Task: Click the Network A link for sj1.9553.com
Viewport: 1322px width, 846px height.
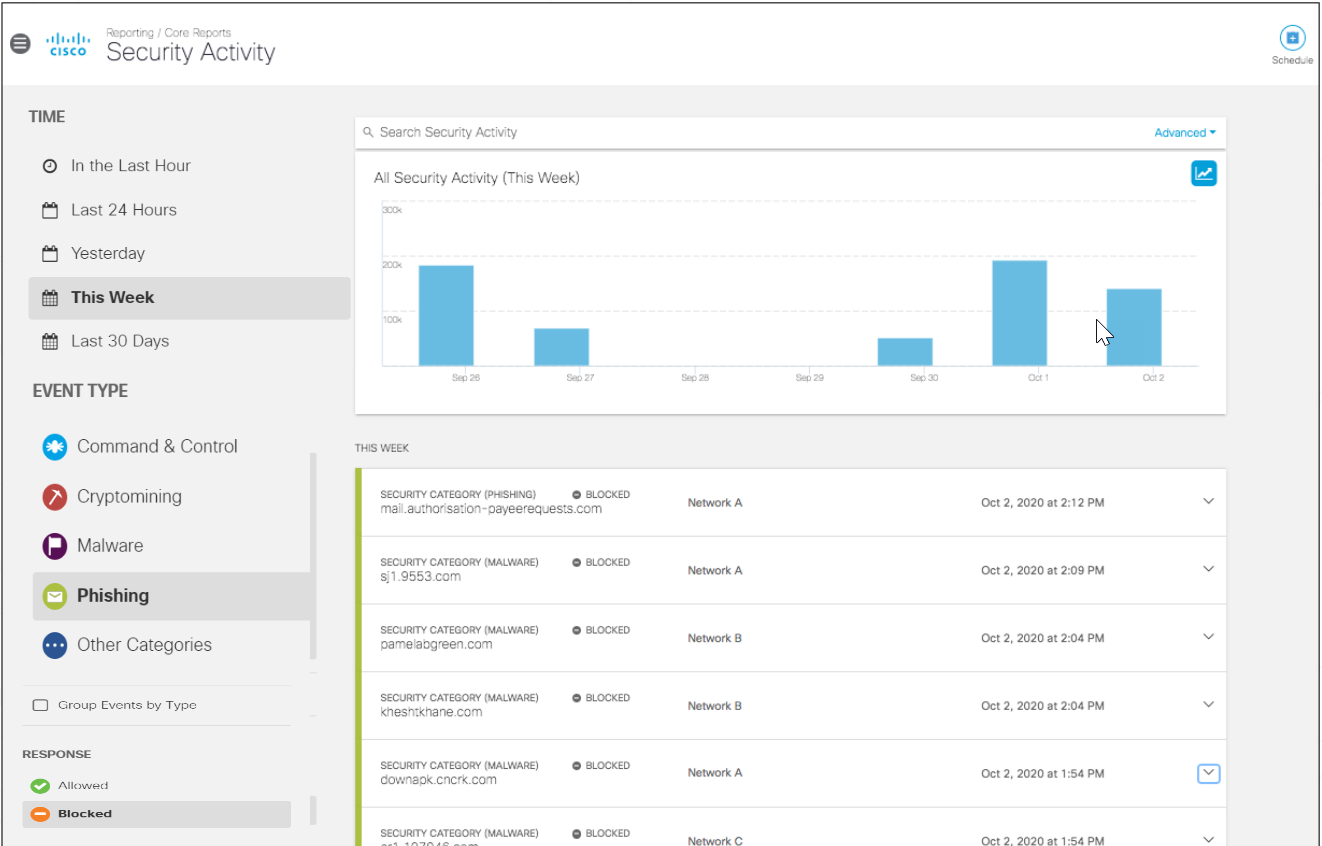Action: (x=714, y=570)
